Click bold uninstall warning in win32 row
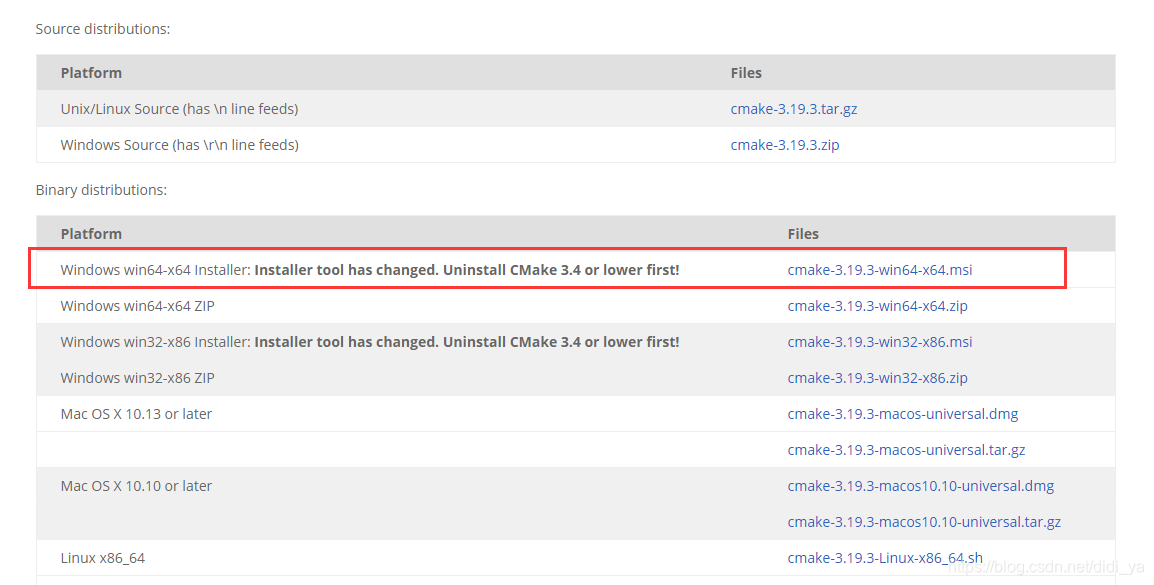The width and height of the screenshot is (1154, 585). (x=467, y=342)
